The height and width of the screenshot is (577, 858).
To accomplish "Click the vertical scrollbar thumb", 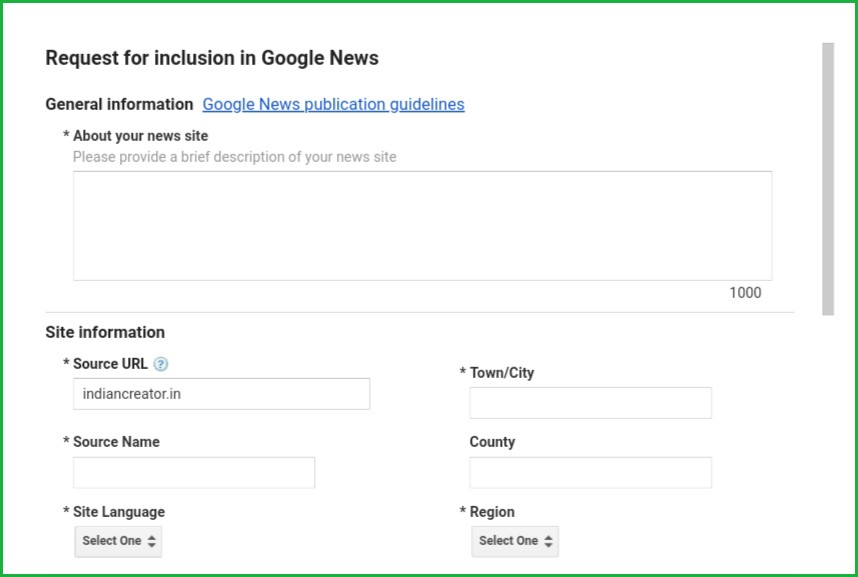I will point(828,179).
